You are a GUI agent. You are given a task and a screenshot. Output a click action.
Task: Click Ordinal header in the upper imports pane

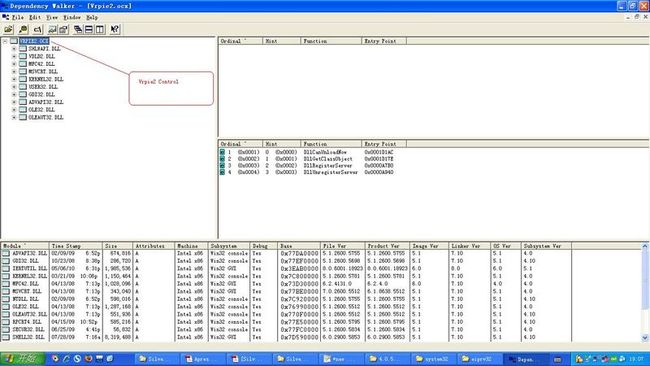tap(240, 41)
